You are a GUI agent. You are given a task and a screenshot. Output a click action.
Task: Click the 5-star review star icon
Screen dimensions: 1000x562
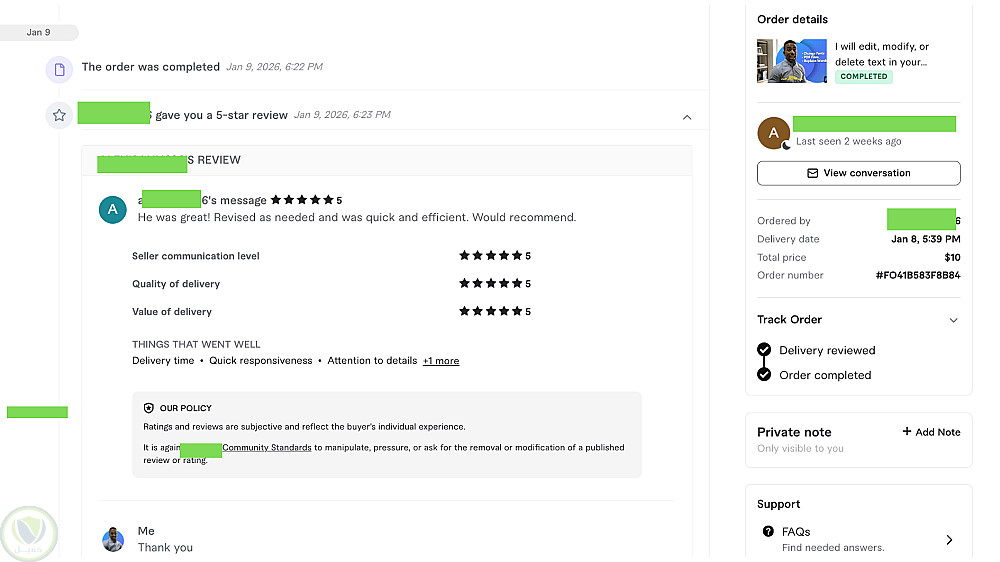[x=59, y=115]
